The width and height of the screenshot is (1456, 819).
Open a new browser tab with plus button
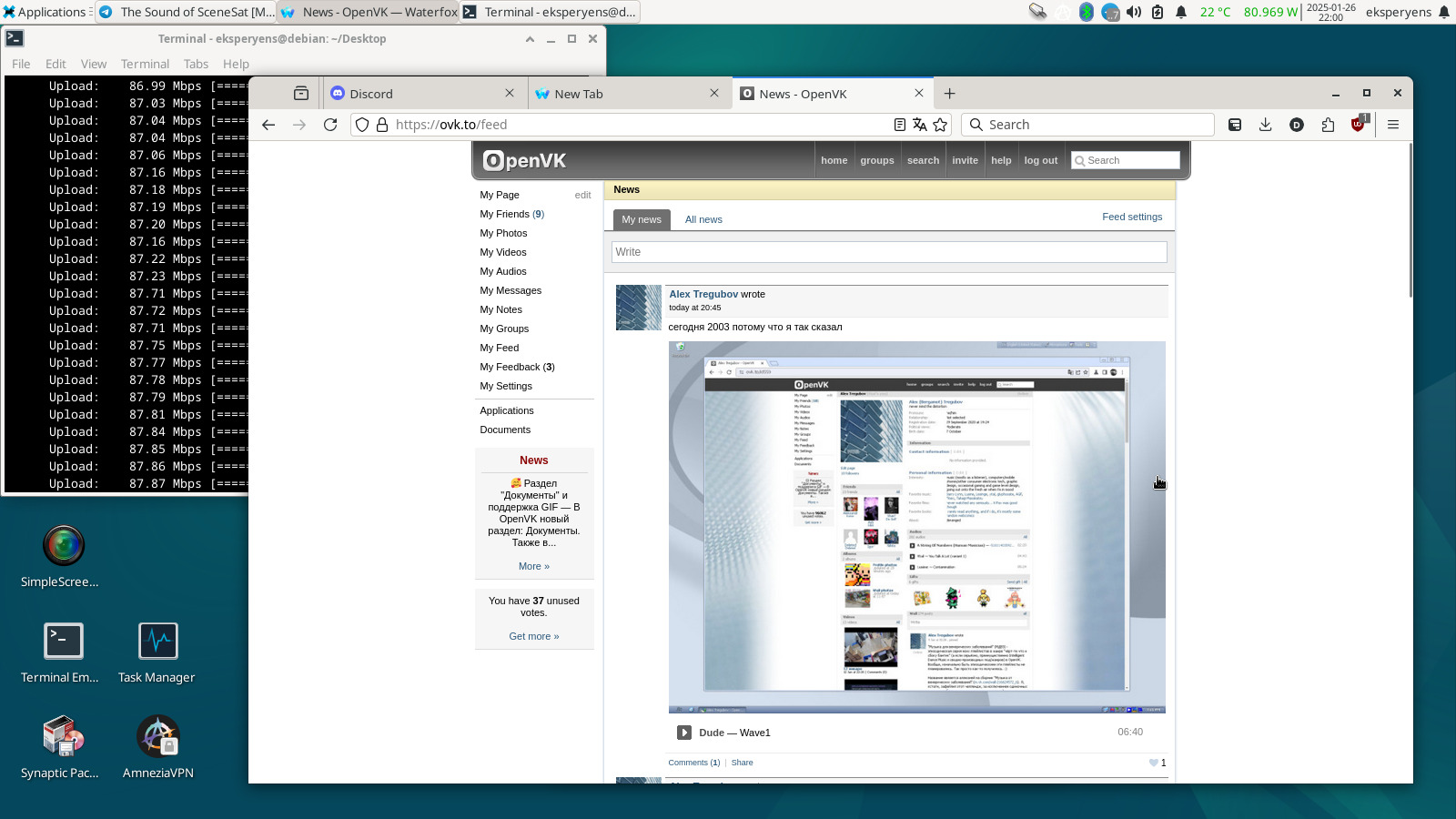[x=949, y=94]
